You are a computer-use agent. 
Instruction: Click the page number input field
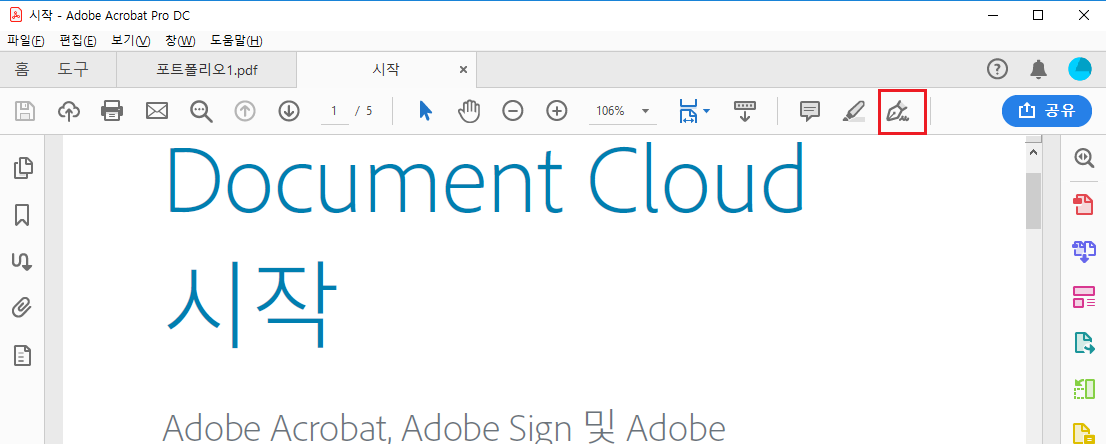pyautogui.click(x=334, y=111)
